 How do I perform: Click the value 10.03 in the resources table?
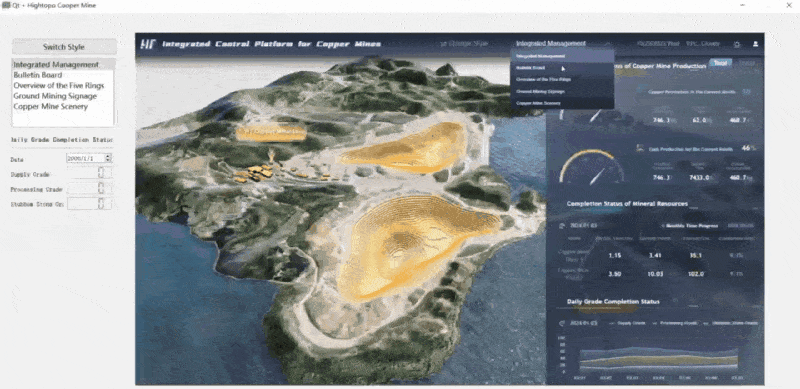click(655, 274)
